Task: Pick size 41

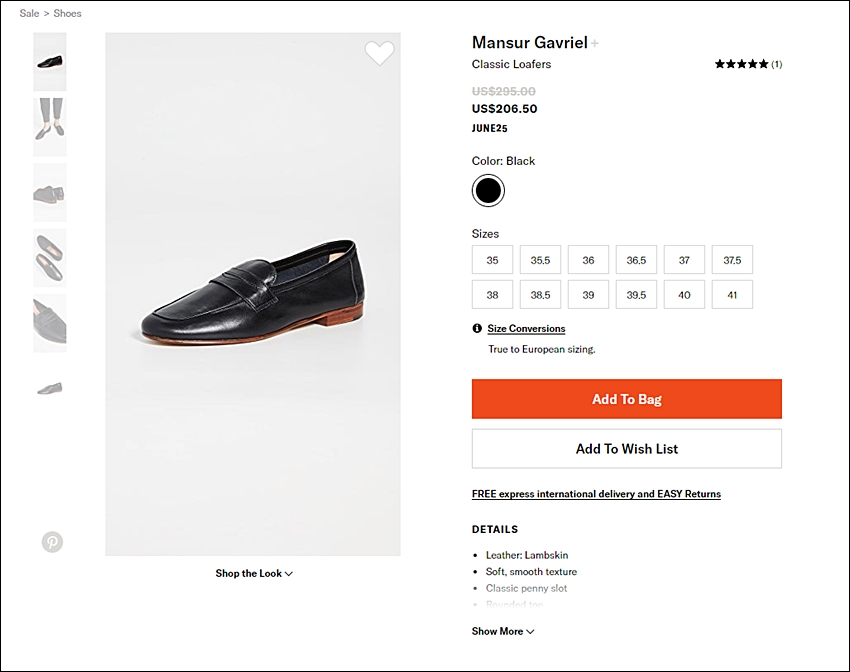Action: click(732, 295)
